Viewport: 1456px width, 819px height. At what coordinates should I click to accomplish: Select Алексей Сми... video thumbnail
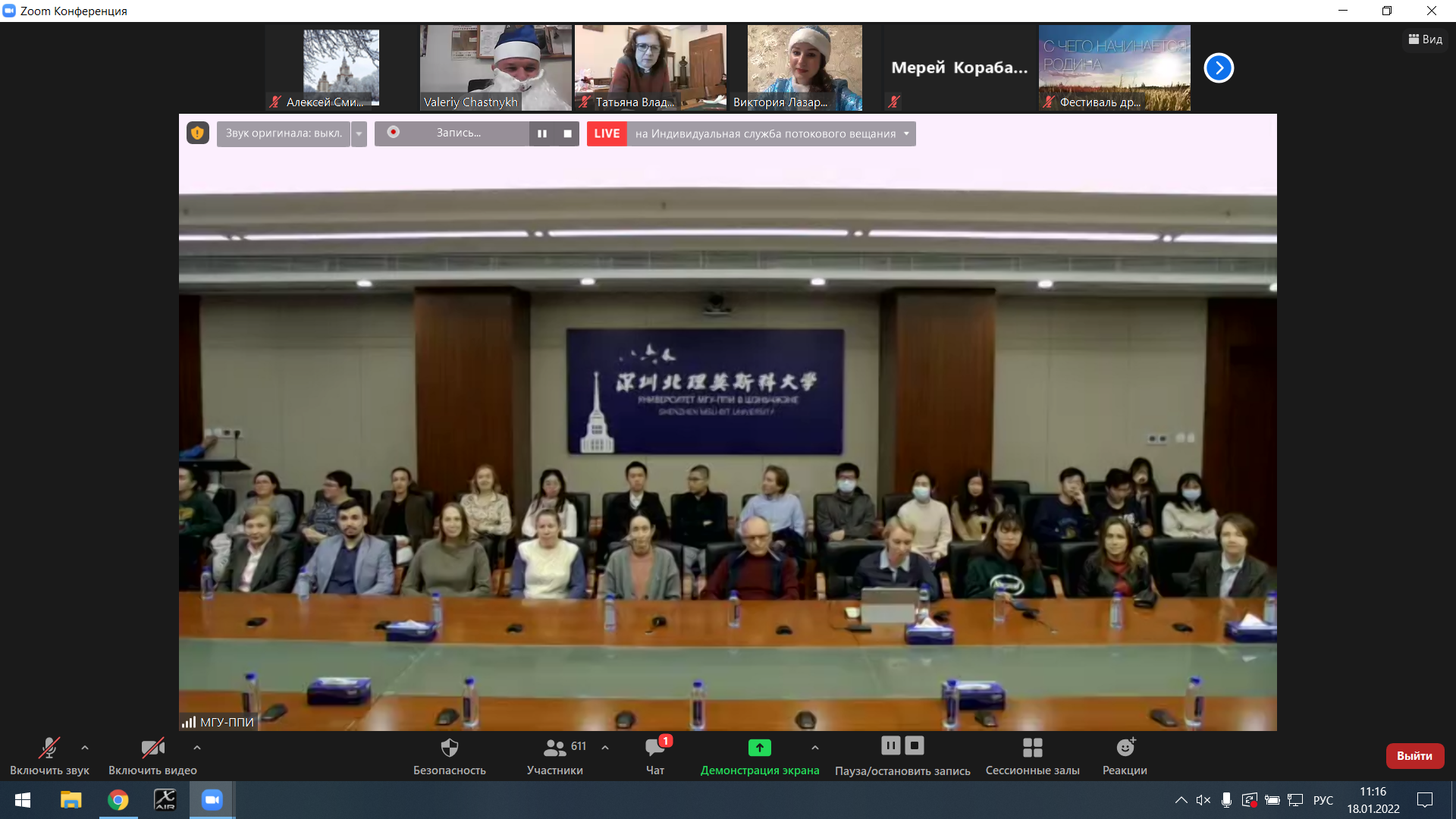click(341, 68)
